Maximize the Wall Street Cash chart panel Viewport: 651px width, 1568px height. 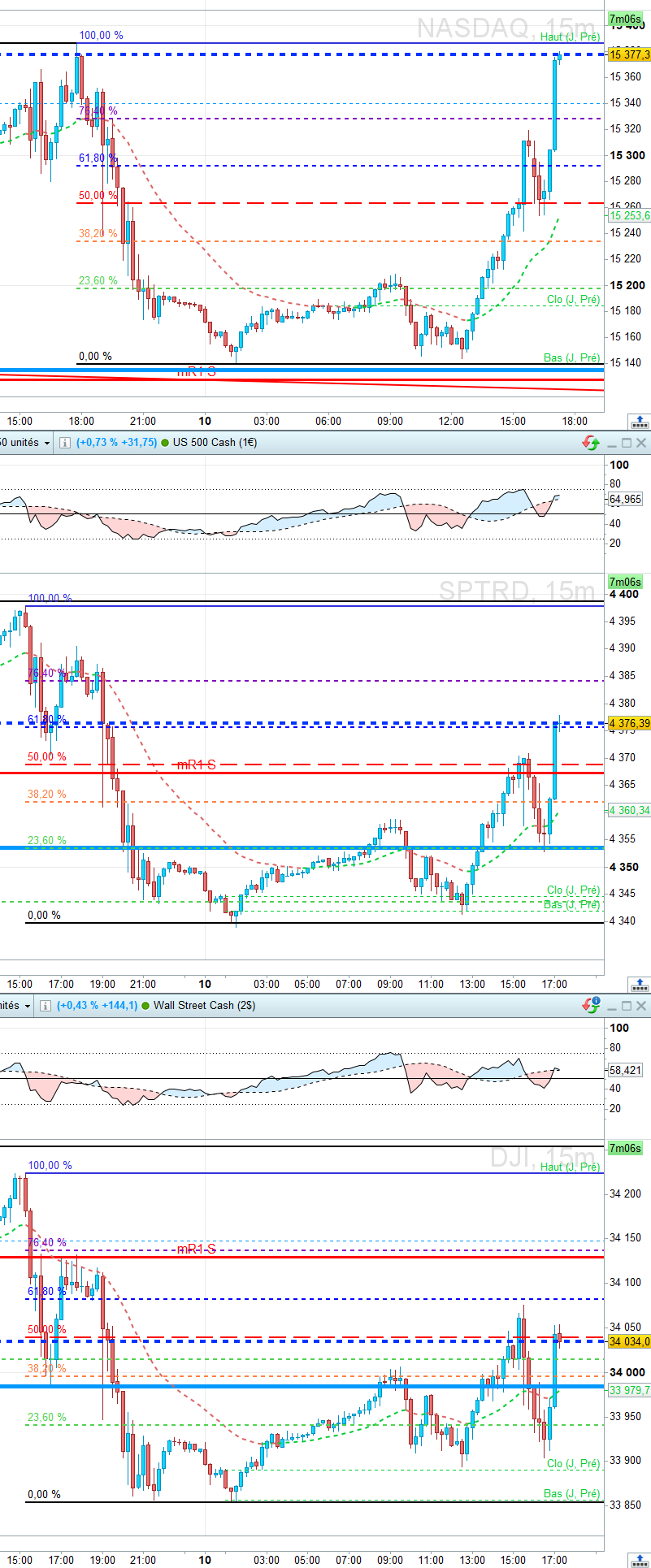626,1006
